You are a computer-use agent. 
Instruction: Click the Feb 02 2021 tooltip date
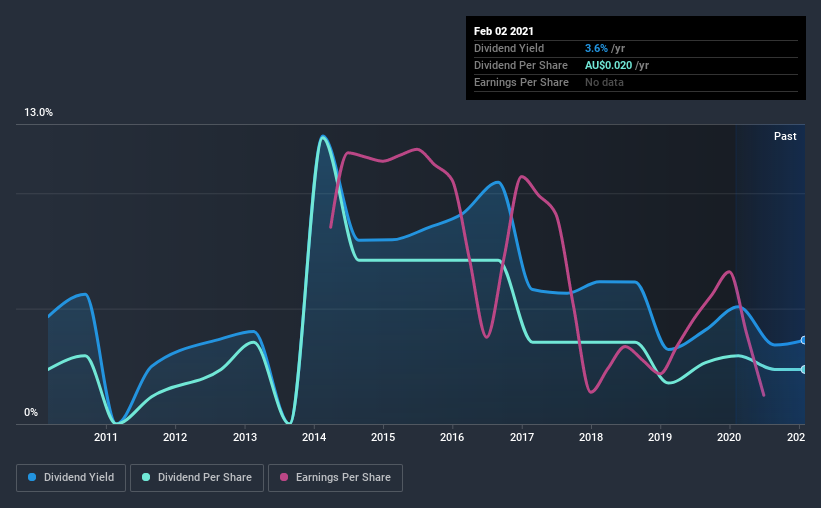(504, 31)
